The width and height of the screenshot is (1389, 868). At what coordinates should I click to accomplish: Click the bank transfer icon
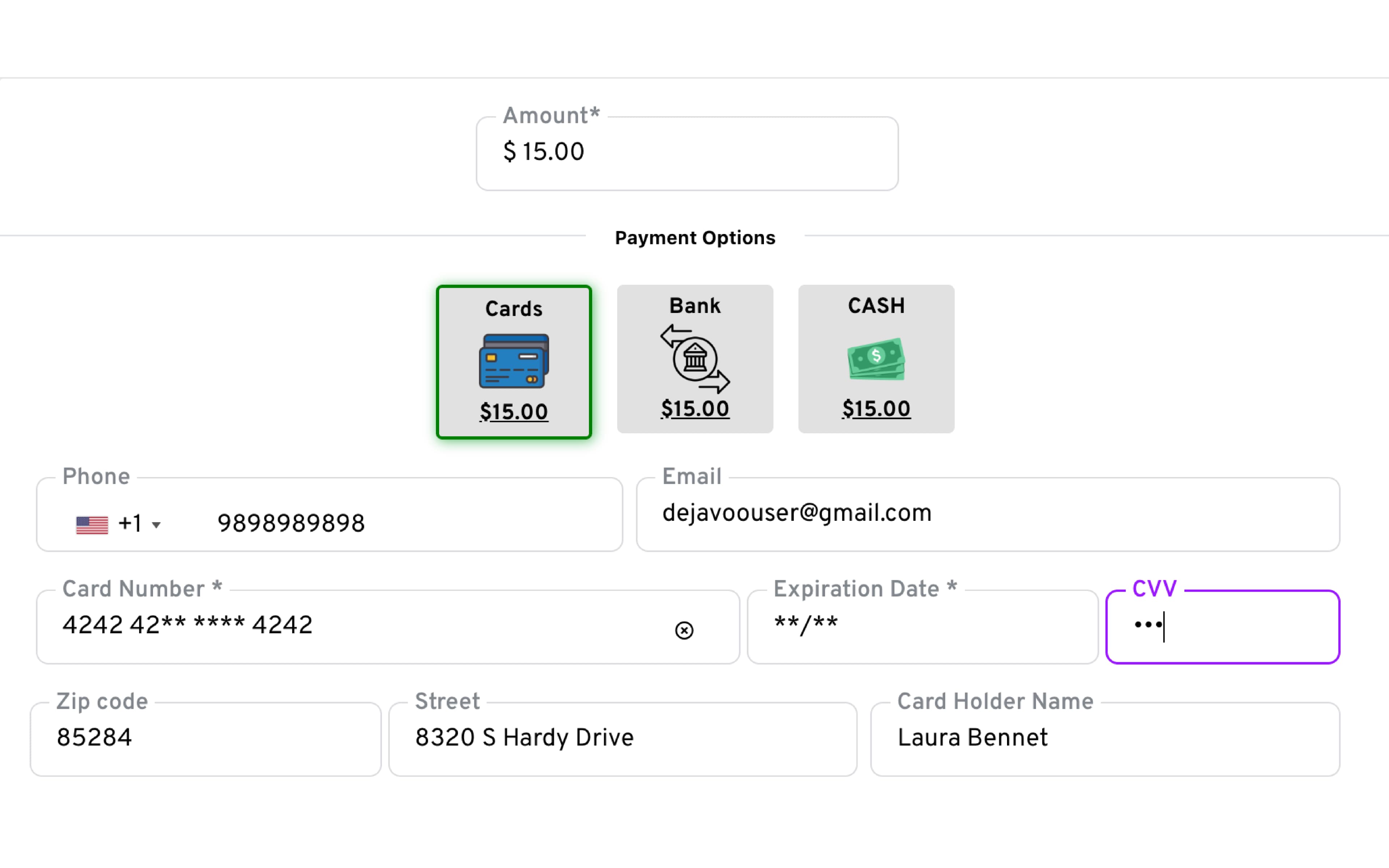coord(694,359)
